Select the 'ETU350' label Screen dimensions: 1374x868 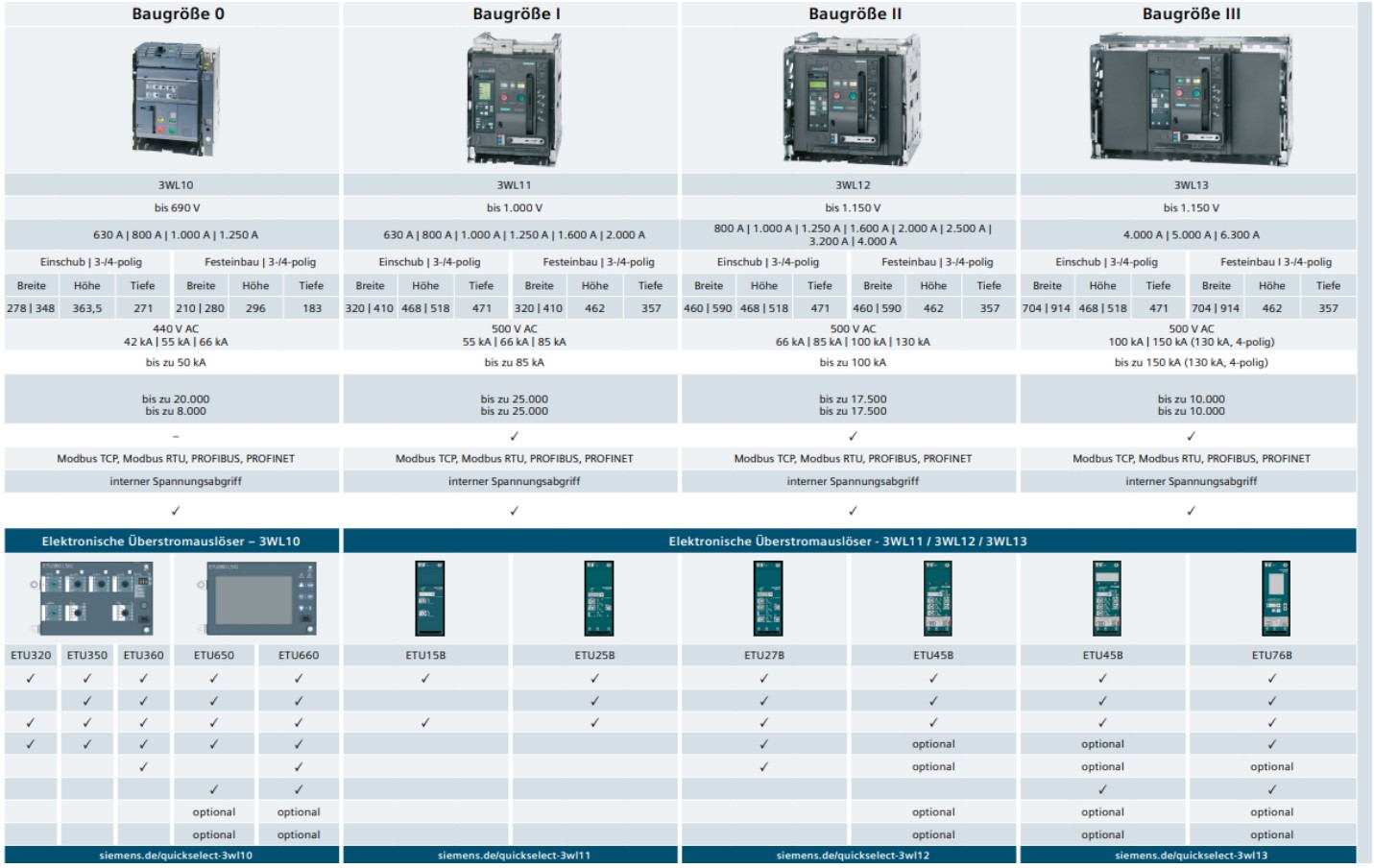point(87,656)
